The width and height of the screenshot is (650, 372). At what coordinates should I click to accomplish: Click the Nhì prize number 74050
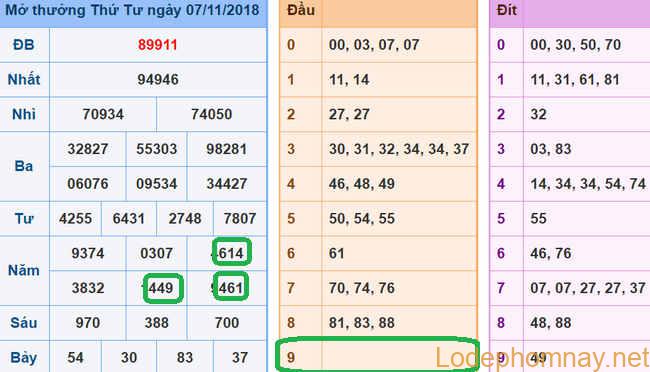click(211, 114)
